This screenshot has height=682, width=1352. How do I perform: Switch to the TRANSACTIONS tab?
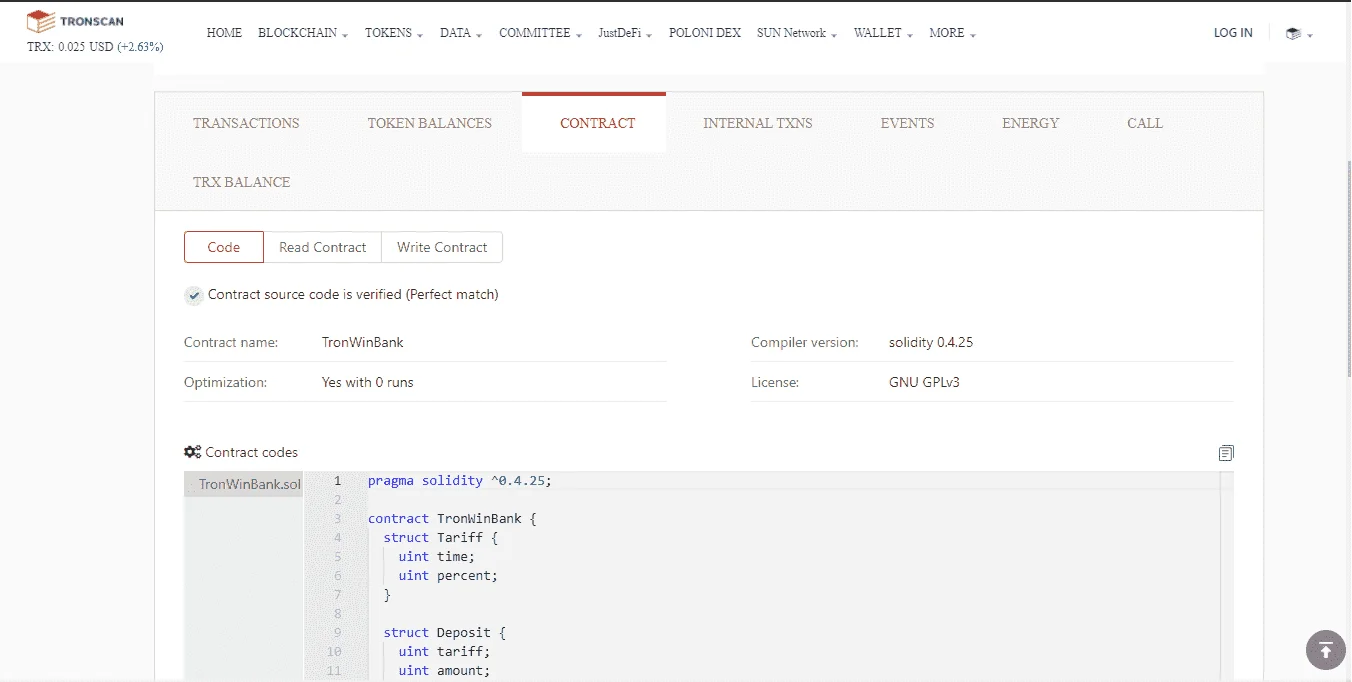(246, 123)
